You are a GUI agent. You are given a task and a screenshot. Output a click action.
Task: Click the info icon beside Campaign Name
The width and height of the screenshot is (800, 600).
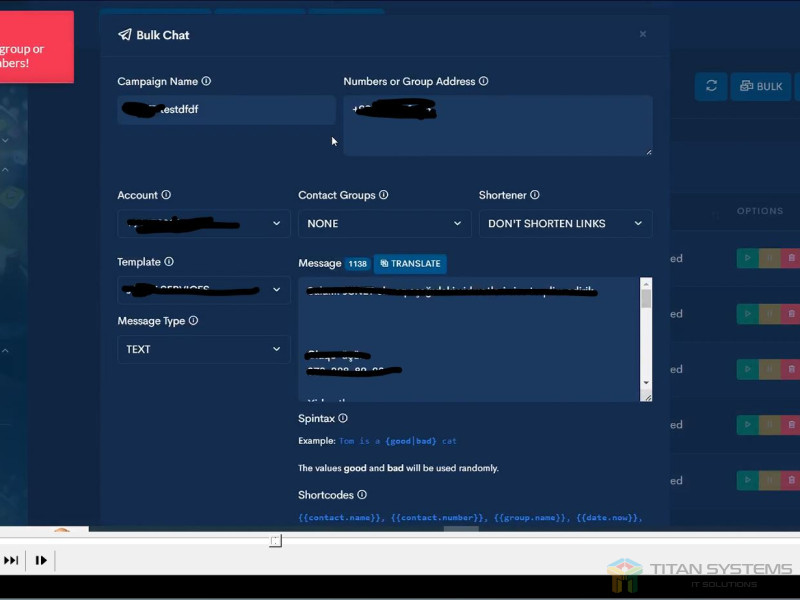click(x=206, y=82)
